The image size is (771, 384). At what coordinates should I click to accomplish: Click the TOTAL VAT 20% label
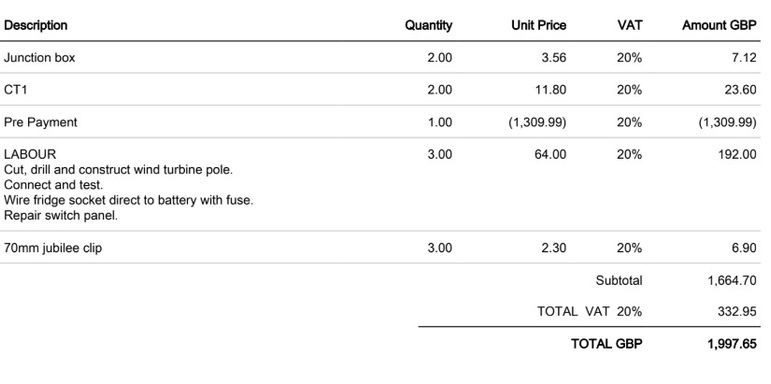point(590,311)
